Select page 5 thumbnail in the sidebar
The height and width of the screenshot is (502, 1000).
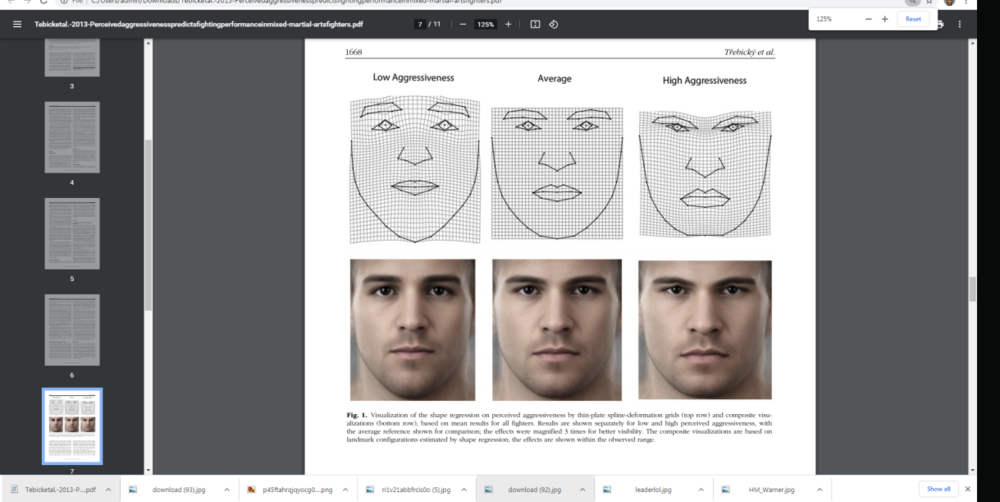[x=72, y=233]
